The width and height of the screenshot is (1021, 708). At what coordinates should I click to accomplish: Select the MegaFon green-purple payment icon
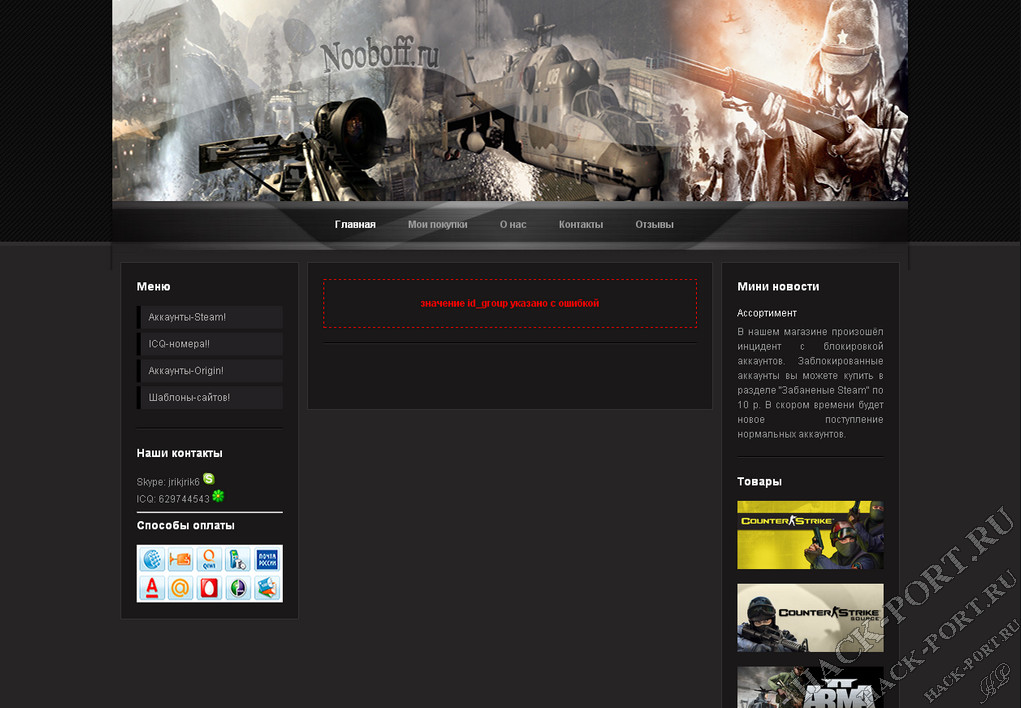click(238, 588)
